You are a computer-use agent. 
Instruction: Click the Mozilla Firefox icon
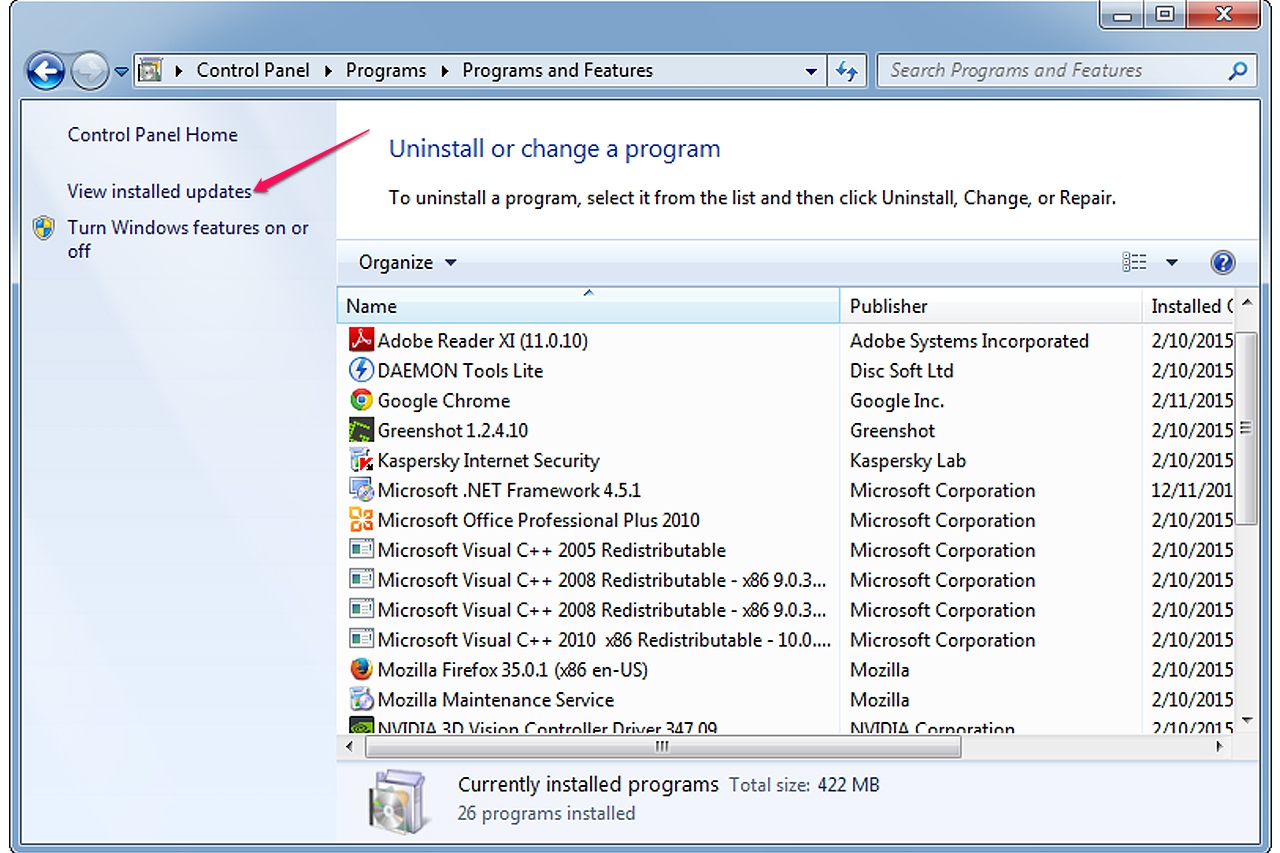(361, 670)
